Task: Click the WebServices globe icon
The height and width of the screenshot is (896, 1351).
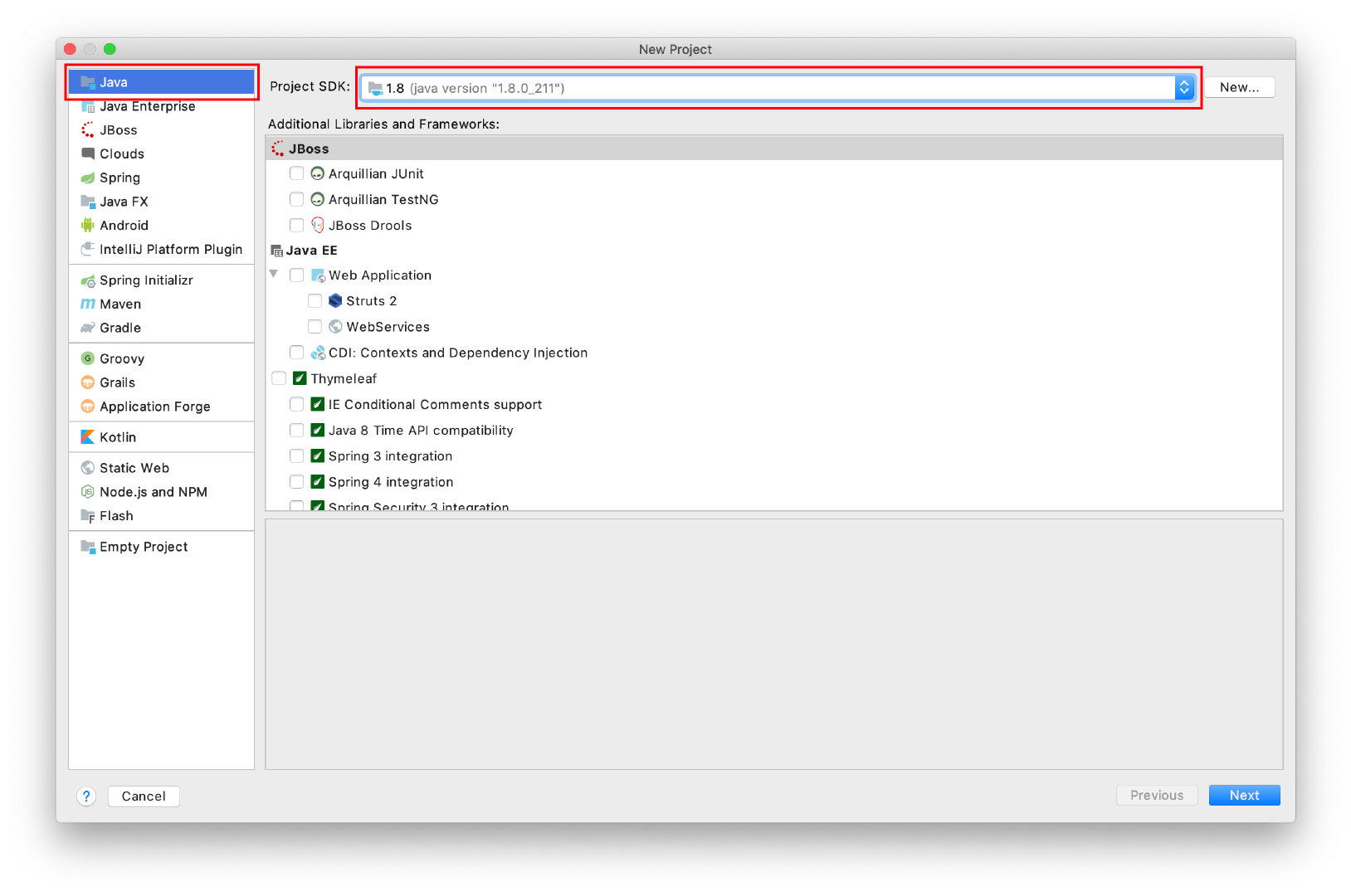Action: (x=335, y=327)
